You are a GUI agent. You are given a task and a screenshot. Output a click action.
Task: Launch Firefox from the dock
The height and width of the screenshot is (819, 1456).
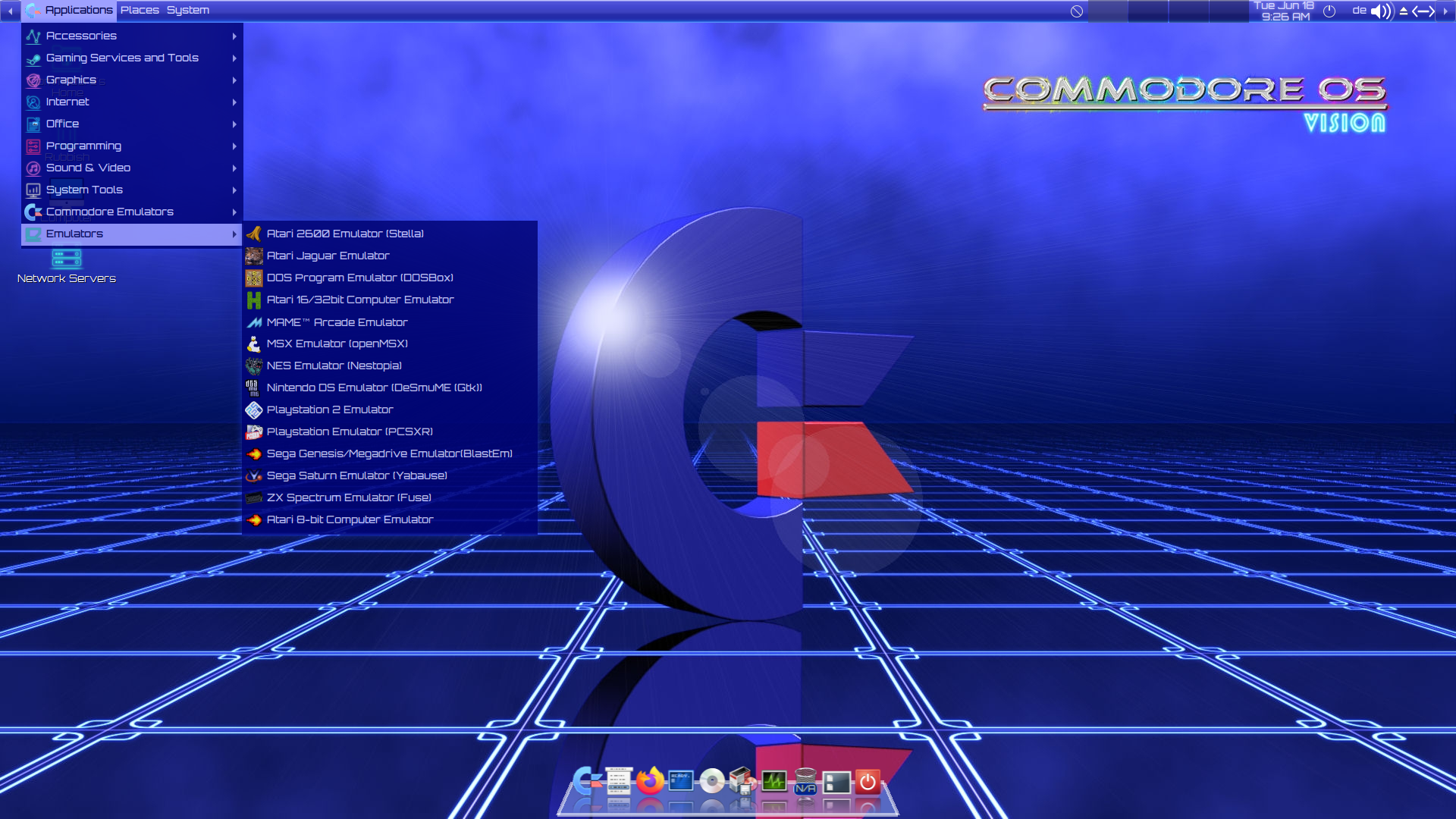tap(650, 781)
